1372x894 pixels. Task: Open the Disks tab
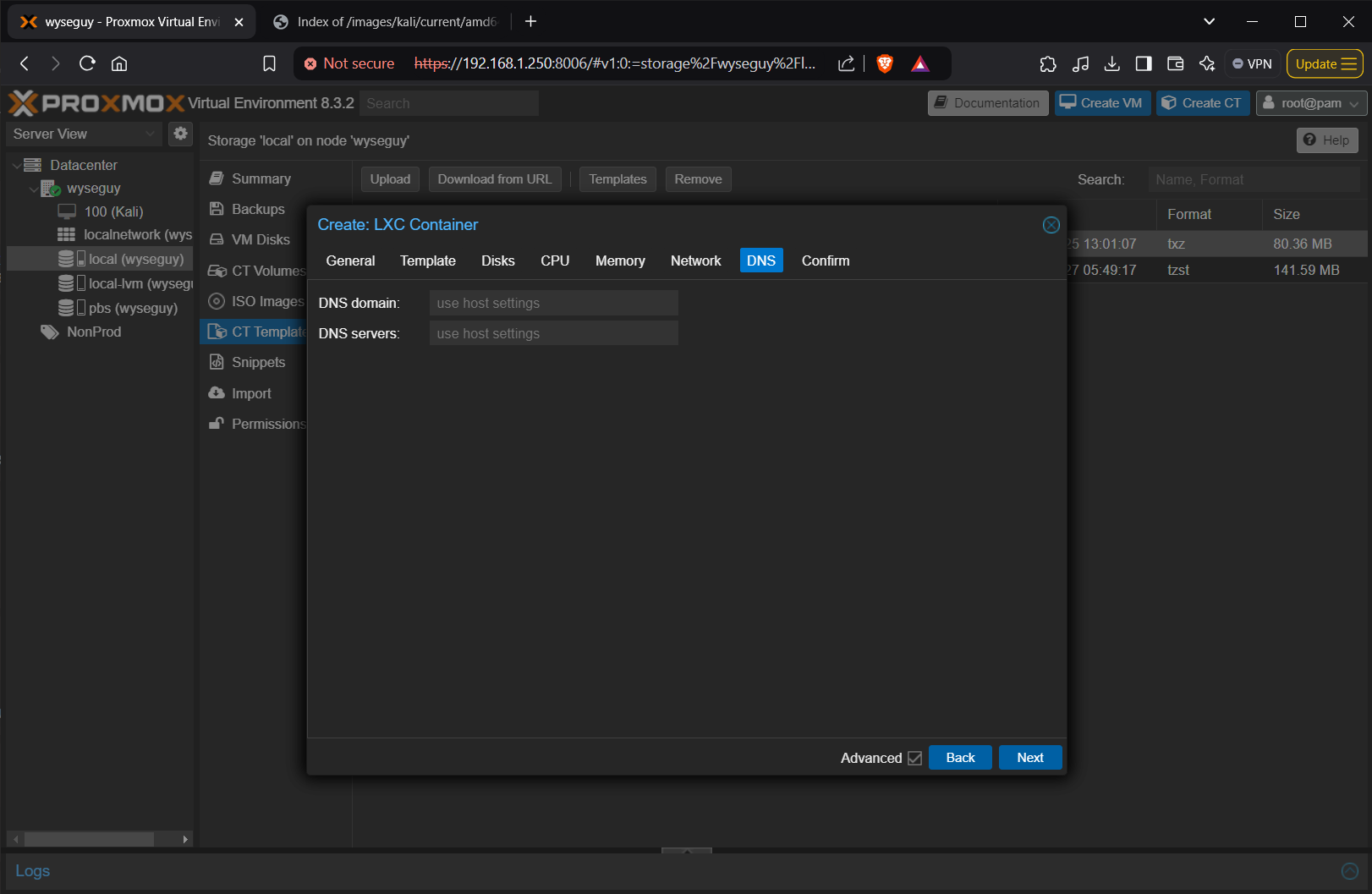tap(498, 261)
